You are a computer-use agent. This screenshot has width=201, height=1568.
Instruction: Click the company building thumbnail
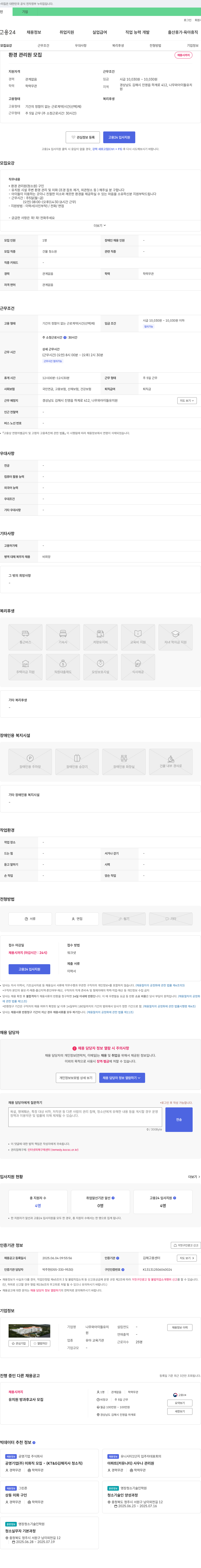pyautogui.click(x=29, y=1331)
